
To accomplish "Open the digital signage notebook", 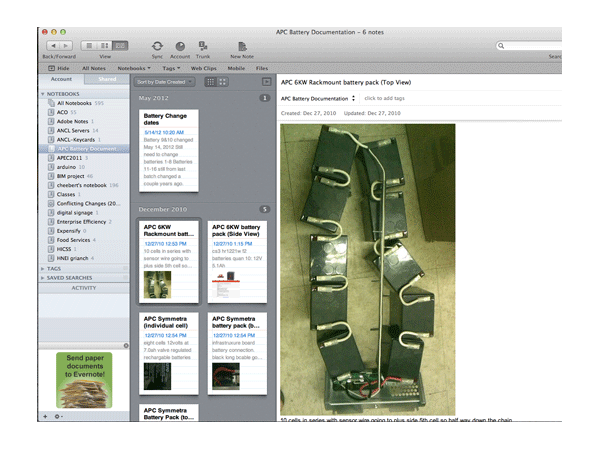I will coord(84,213).
